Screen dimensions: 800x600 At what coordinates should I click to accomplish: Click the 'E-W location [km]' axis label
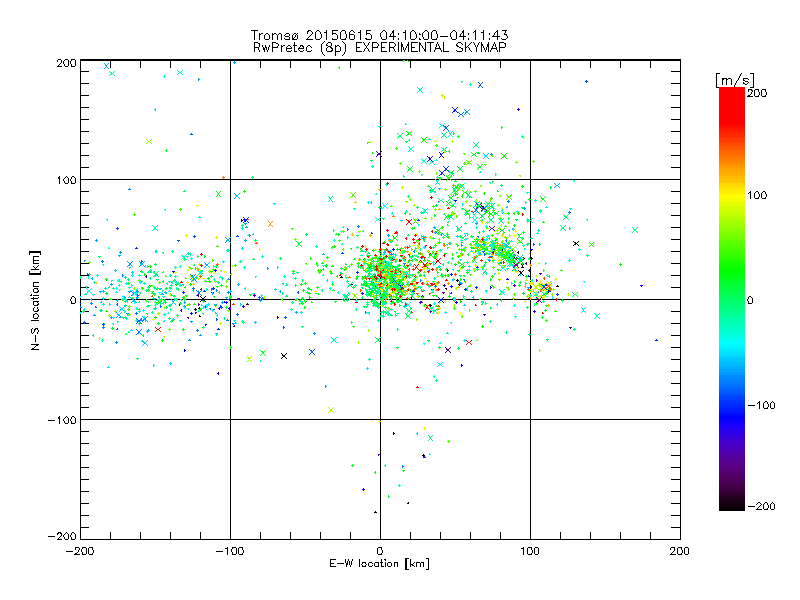379,564
